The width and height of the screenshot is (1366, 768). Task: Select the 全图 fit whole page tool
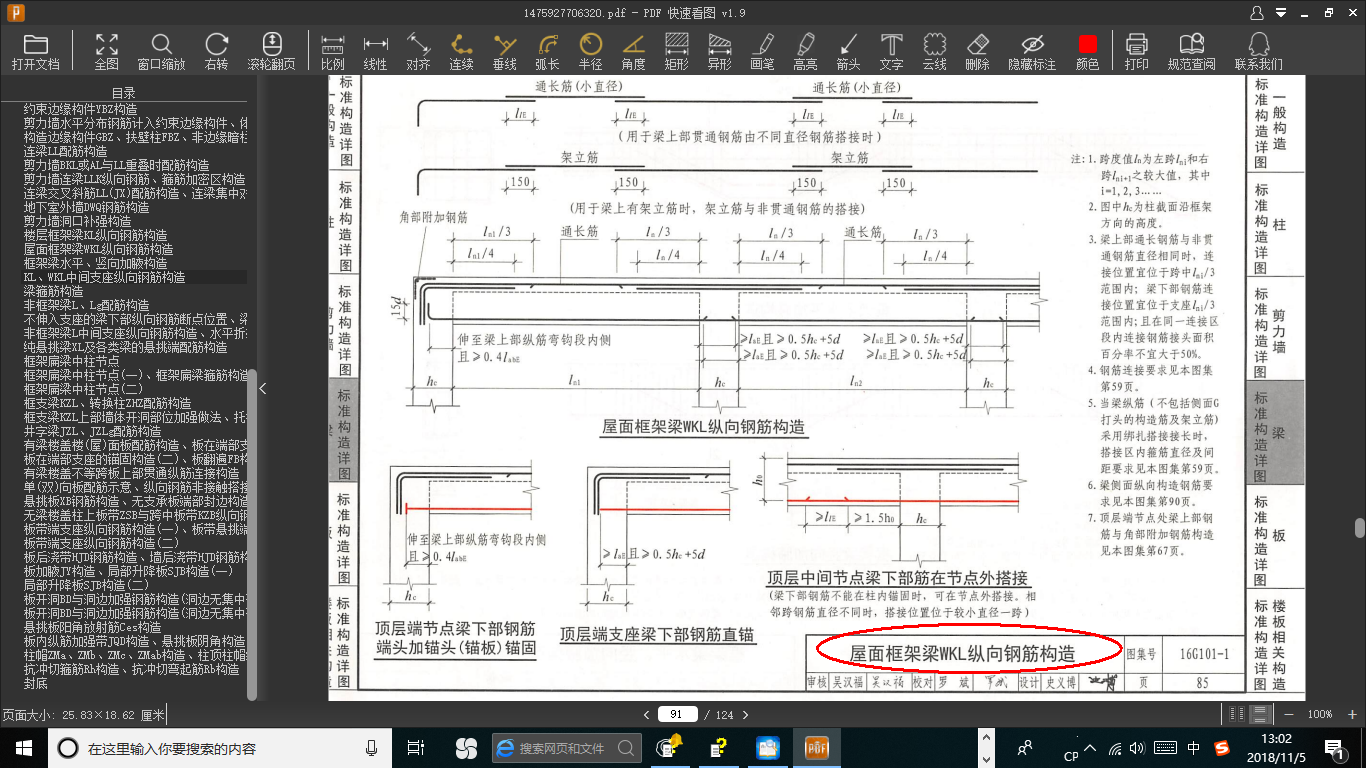[106, 52]
